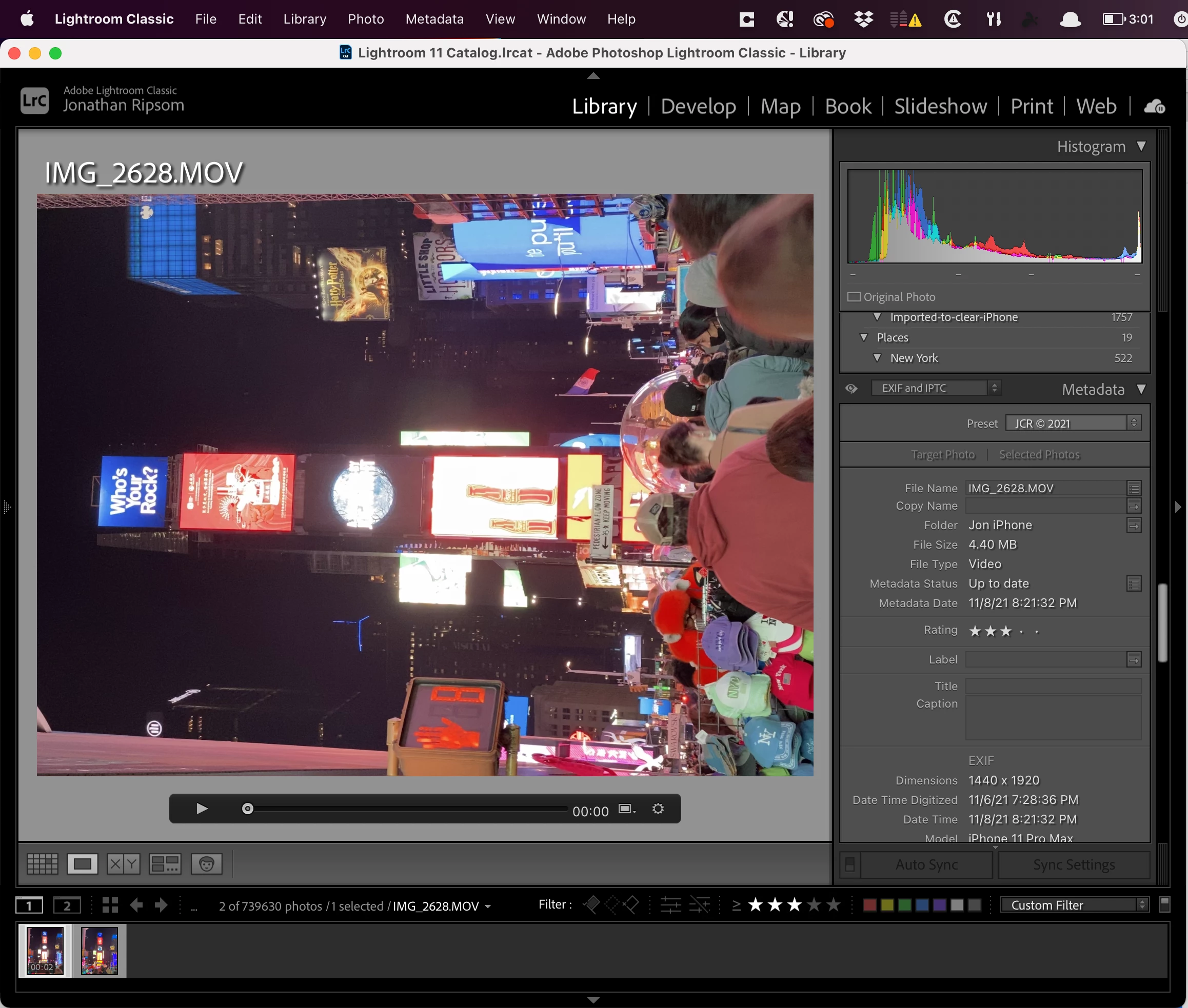Select Loupe view icon
1188x1008 pixels.
82,864
